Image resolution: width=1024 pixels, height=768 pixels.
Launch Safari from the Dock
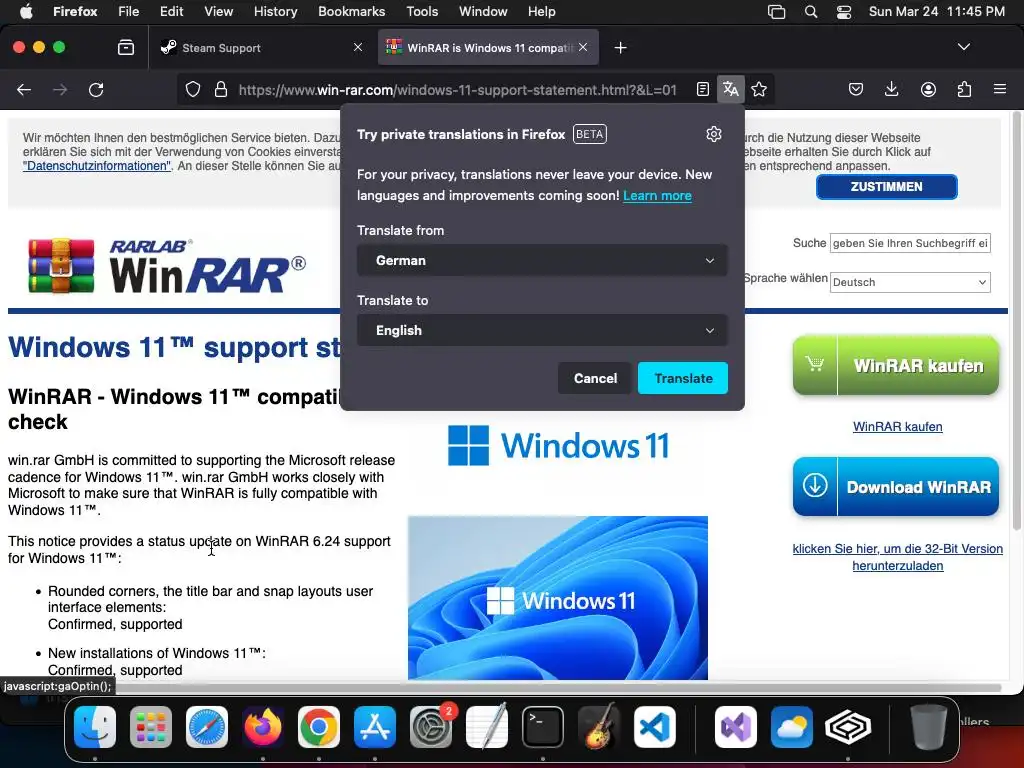pyautogui.click(x=207, y=727)
